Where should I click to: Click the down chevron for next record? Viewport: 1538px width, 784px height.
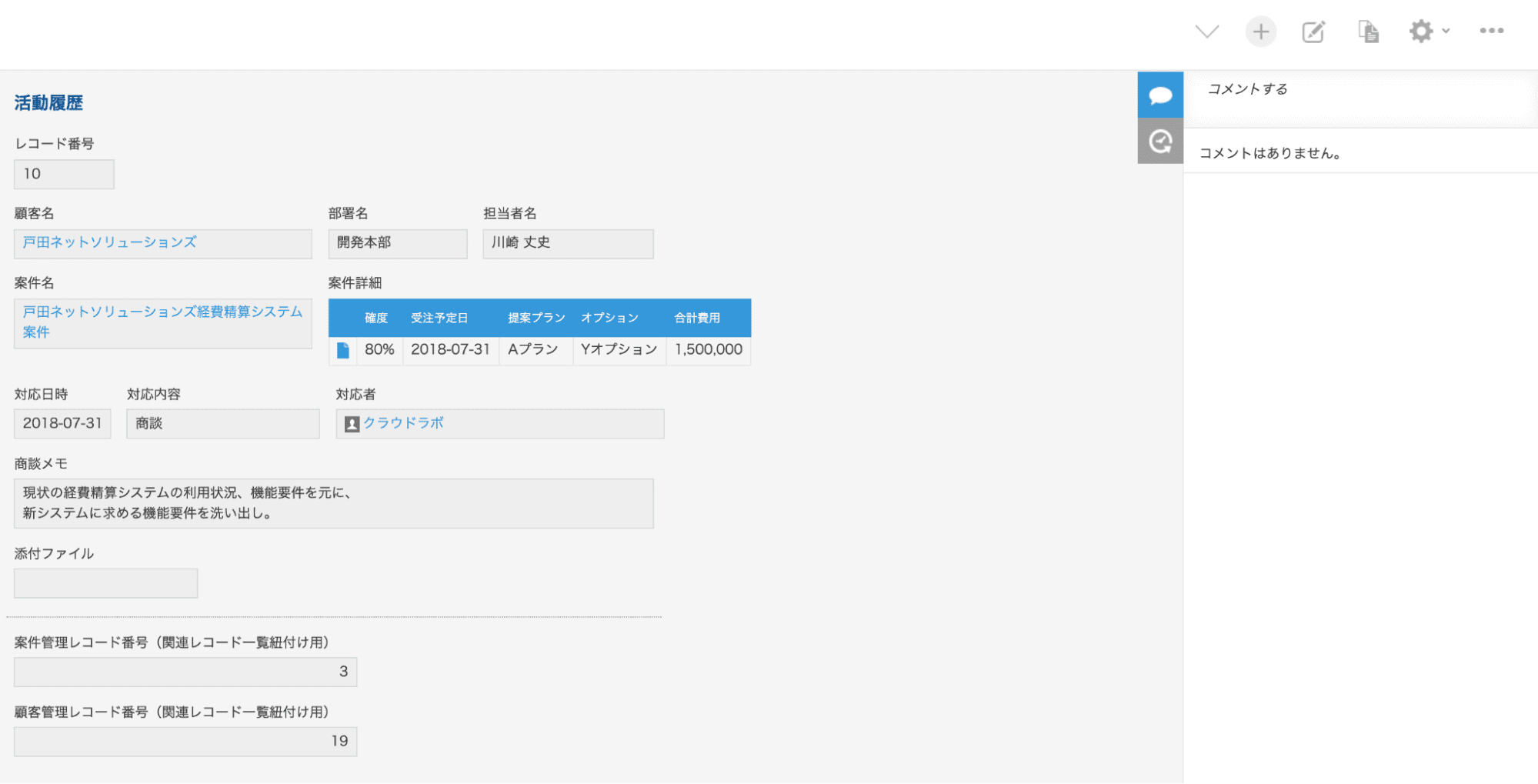coord(1206,32)
